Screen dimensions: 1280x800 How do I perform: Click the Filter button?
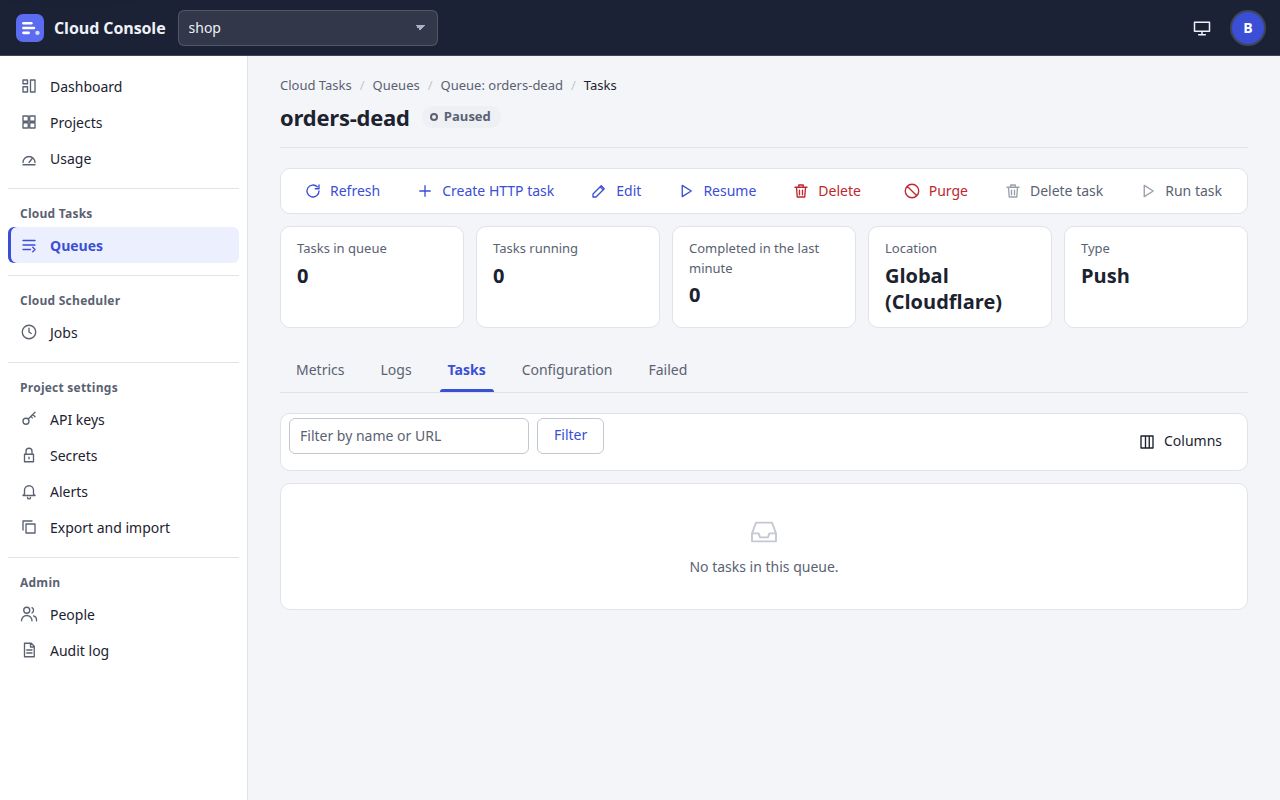(571, 436)
